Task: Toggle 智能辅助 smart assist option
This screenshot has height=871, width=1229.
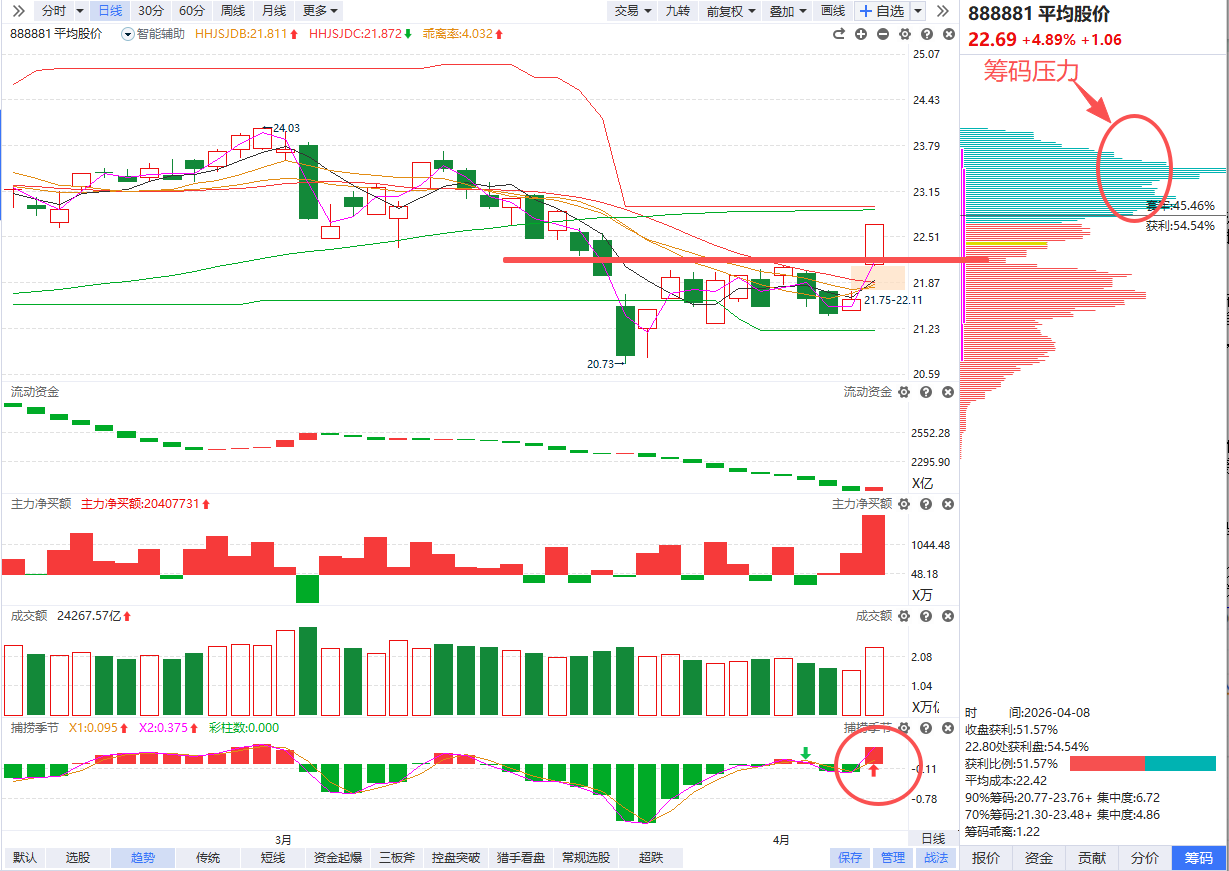Action: (153, 34)
